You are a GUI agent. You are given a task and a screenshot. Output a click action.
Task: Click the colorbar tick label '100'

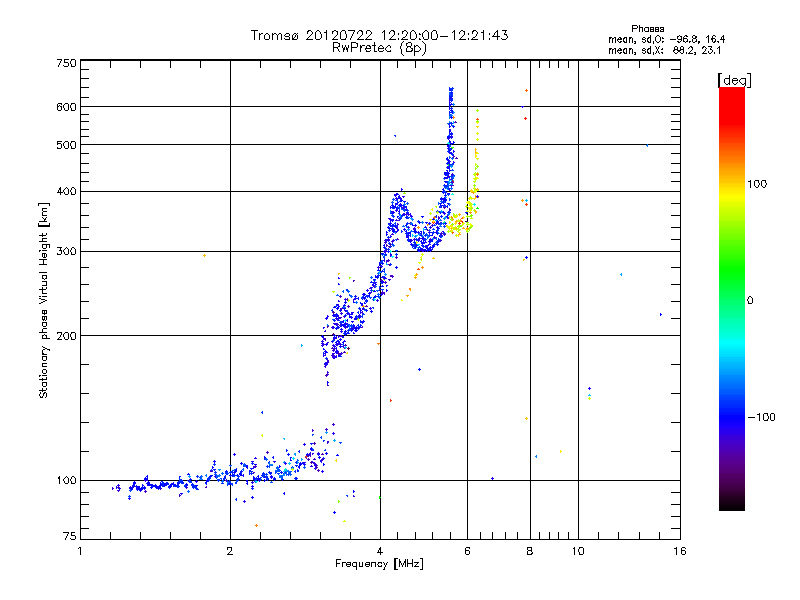pyautogui.click(x=757, y=184)
